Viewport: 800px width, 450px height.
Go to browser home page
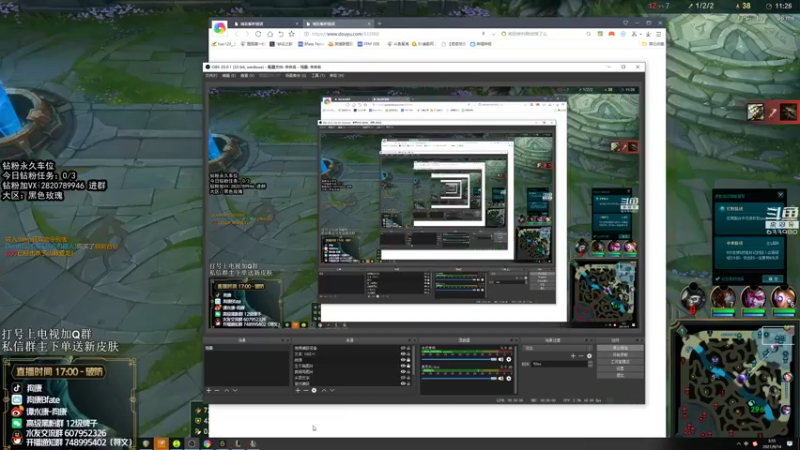(x=270, y=34)
